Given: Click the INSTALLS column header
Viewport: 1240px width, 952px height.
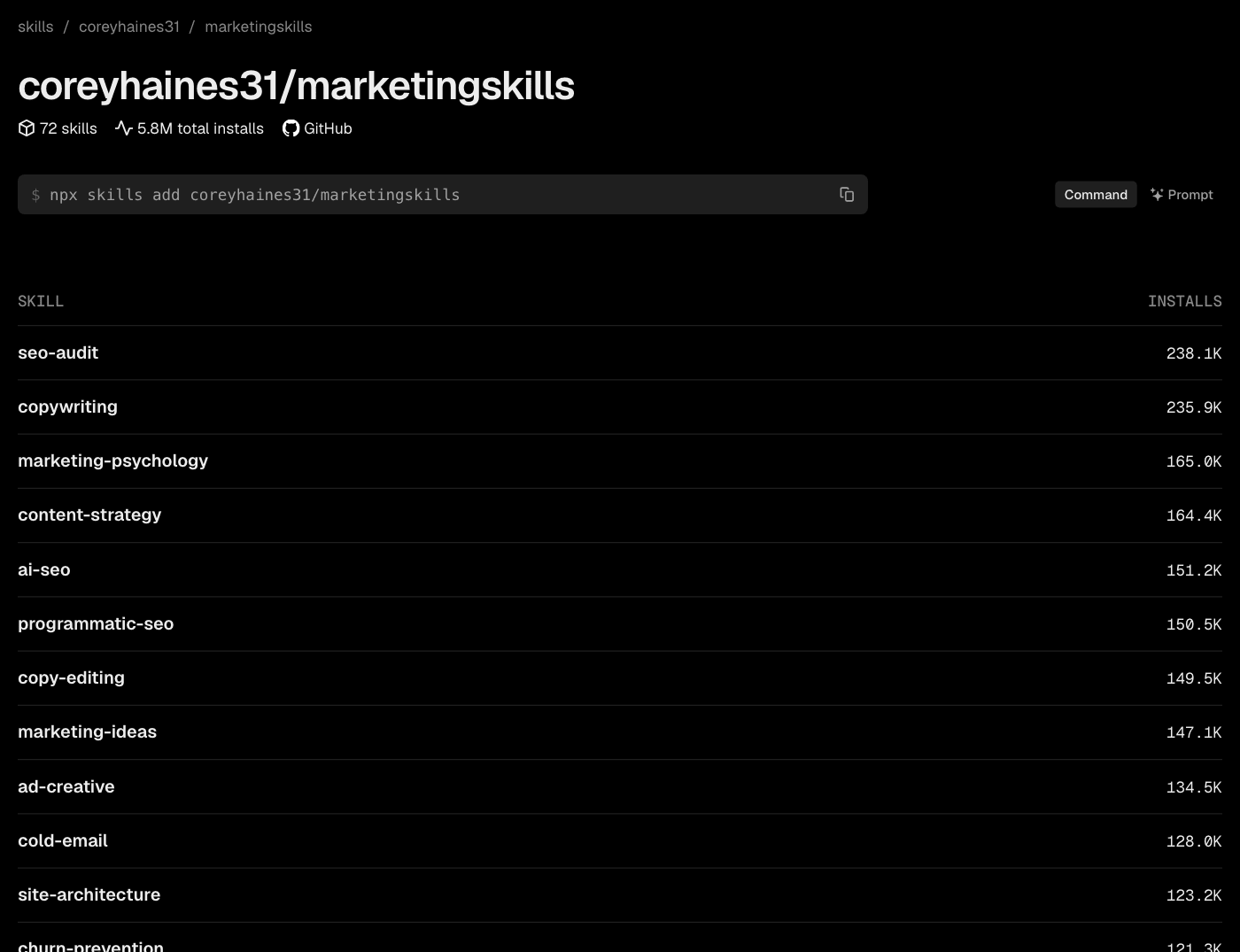Looking at the screenshot, I should [1185, 301].
